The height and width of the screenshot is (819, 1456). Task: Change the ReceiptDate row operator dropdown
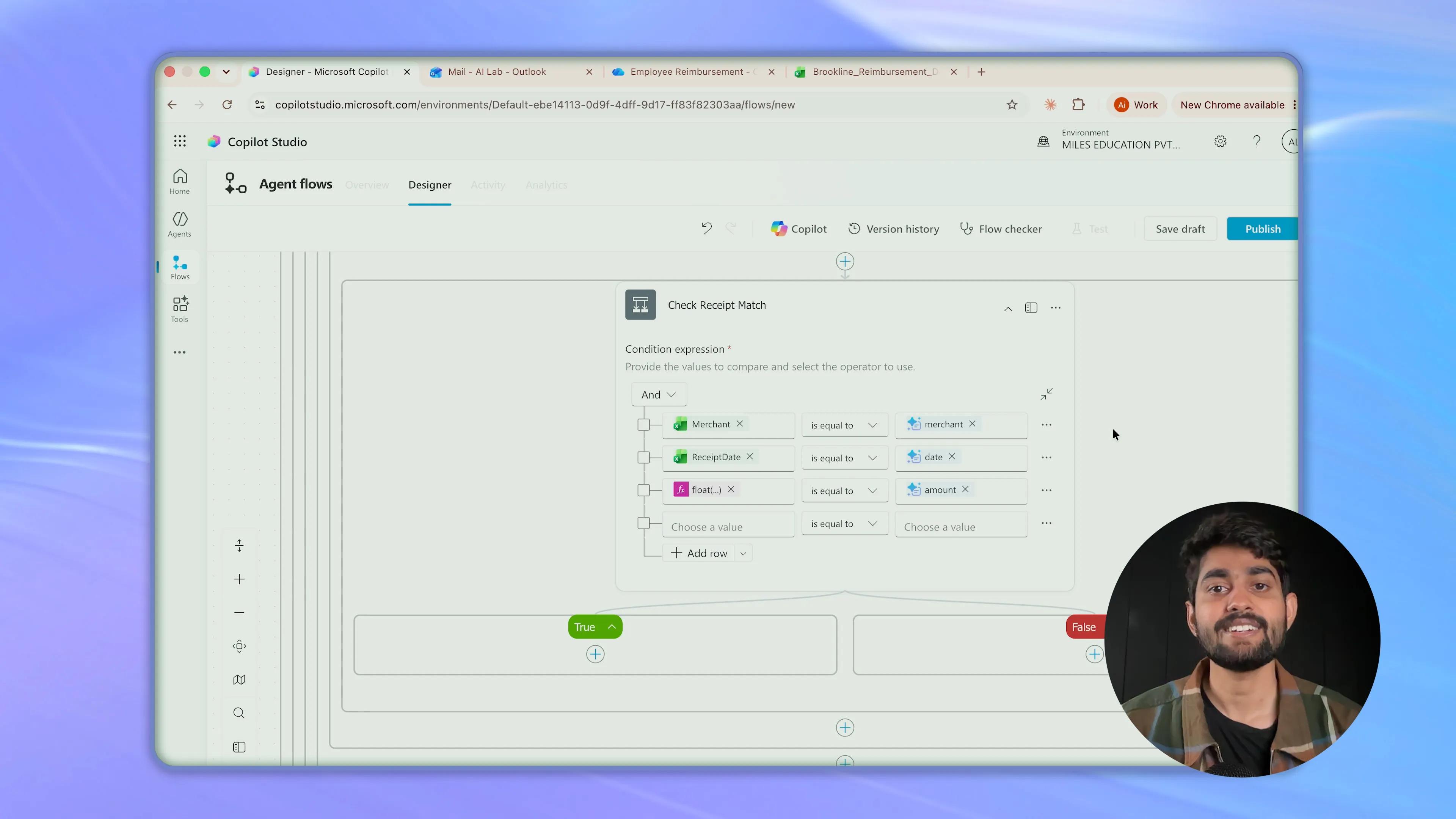[x=844, y=458]
